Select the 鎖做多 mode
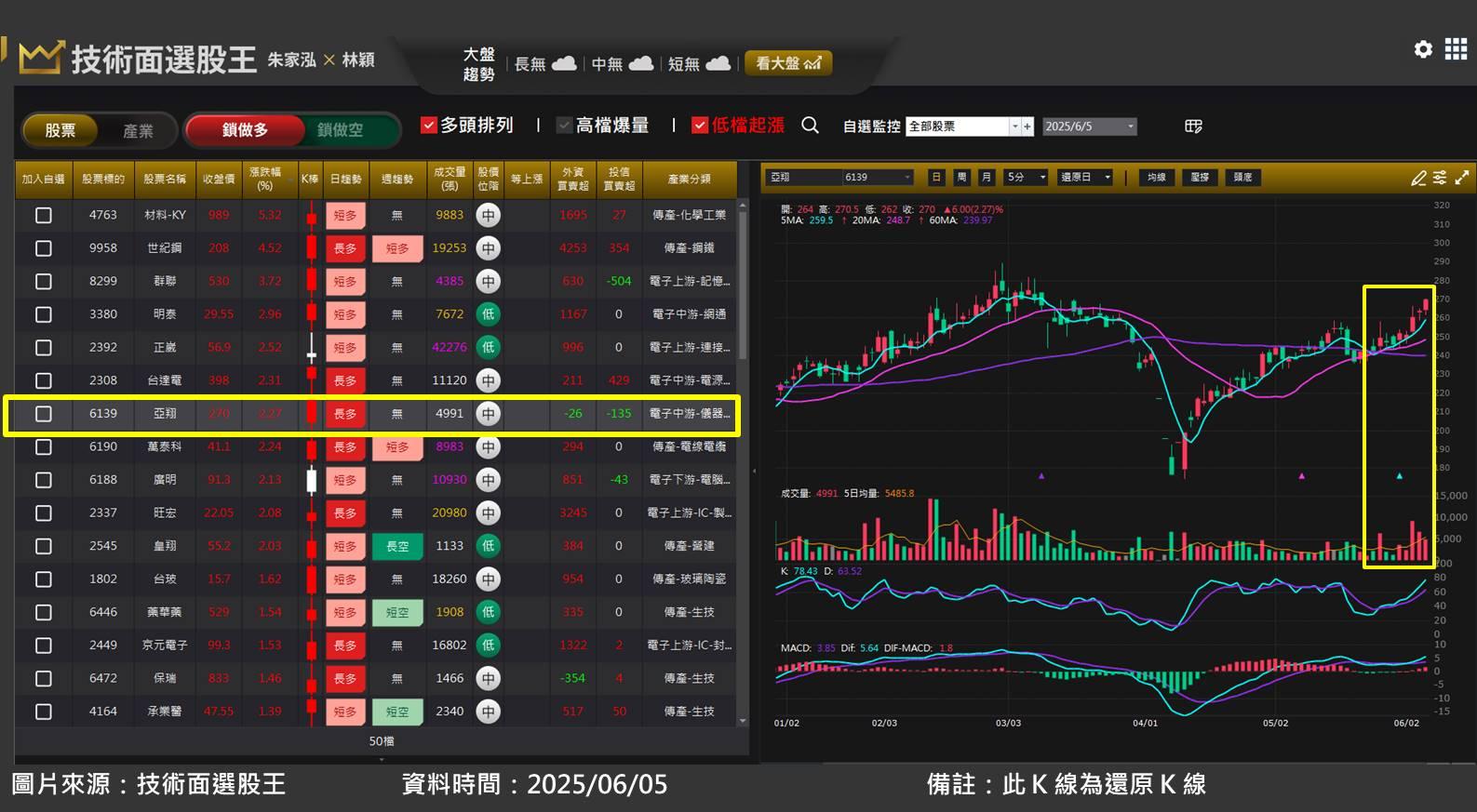This screenshot has width=1477, height=812. tap(245, 130)
